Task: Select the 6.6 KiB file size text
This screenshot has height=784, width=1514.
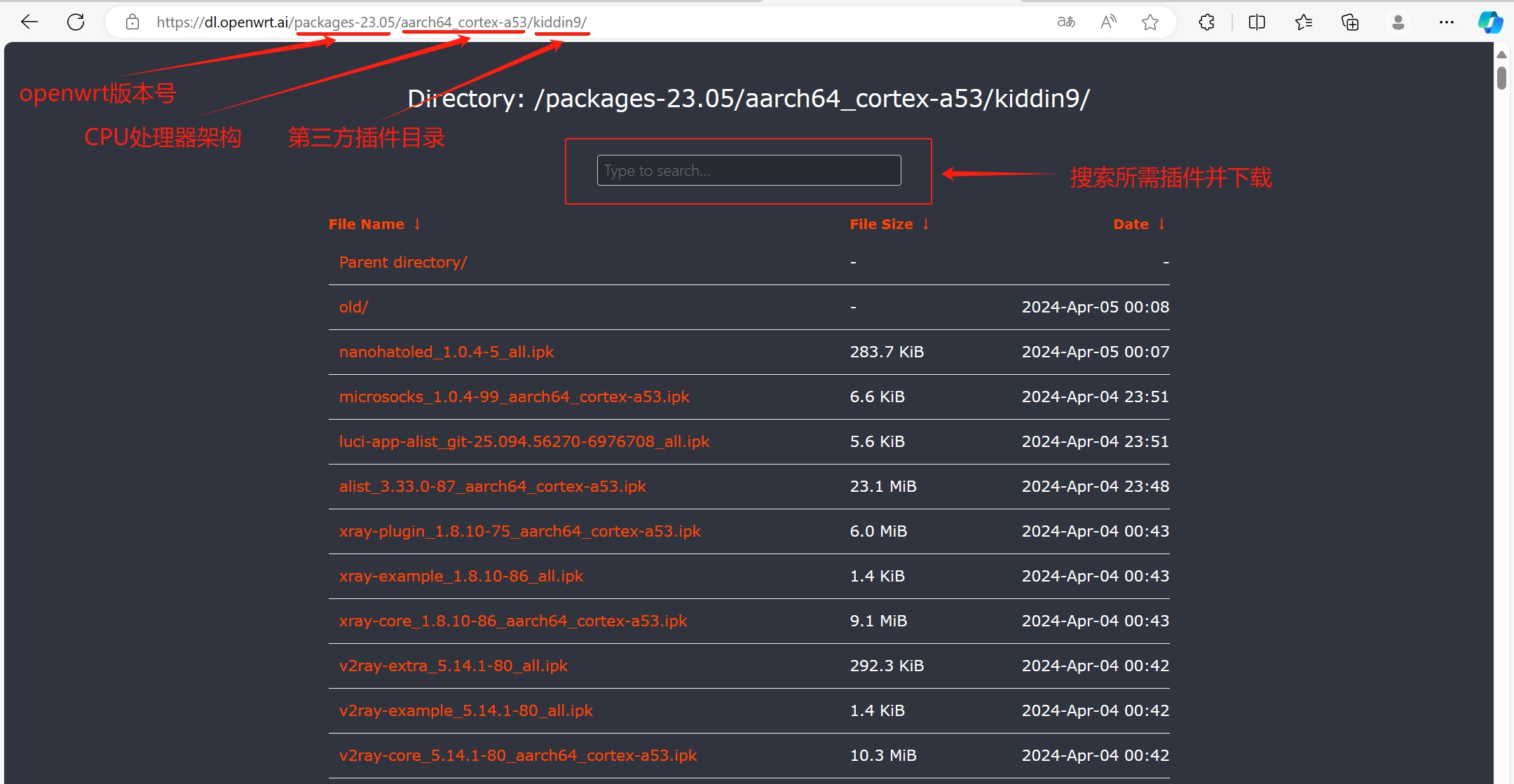Action: [x=878, y=397]
